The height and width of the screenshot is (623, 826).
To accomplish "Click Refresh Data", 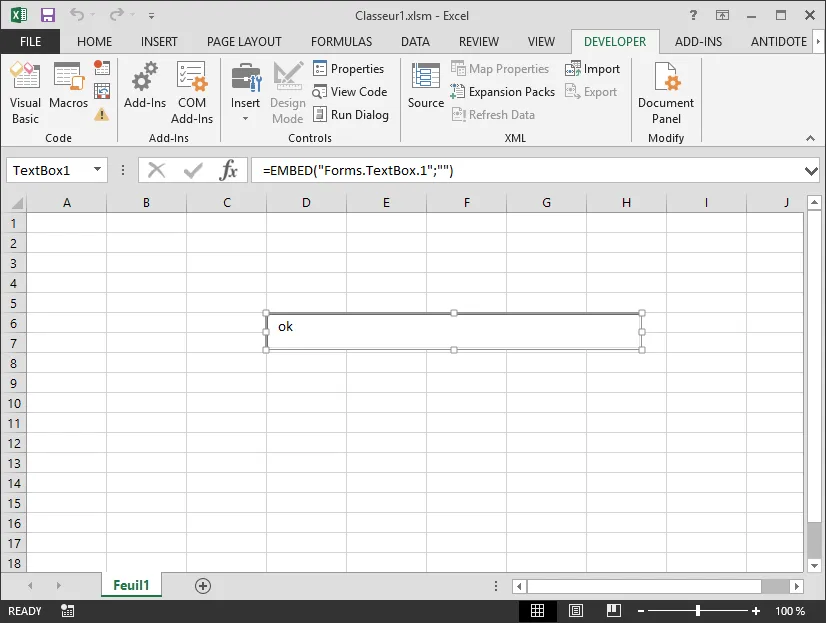I will point(493,114).
